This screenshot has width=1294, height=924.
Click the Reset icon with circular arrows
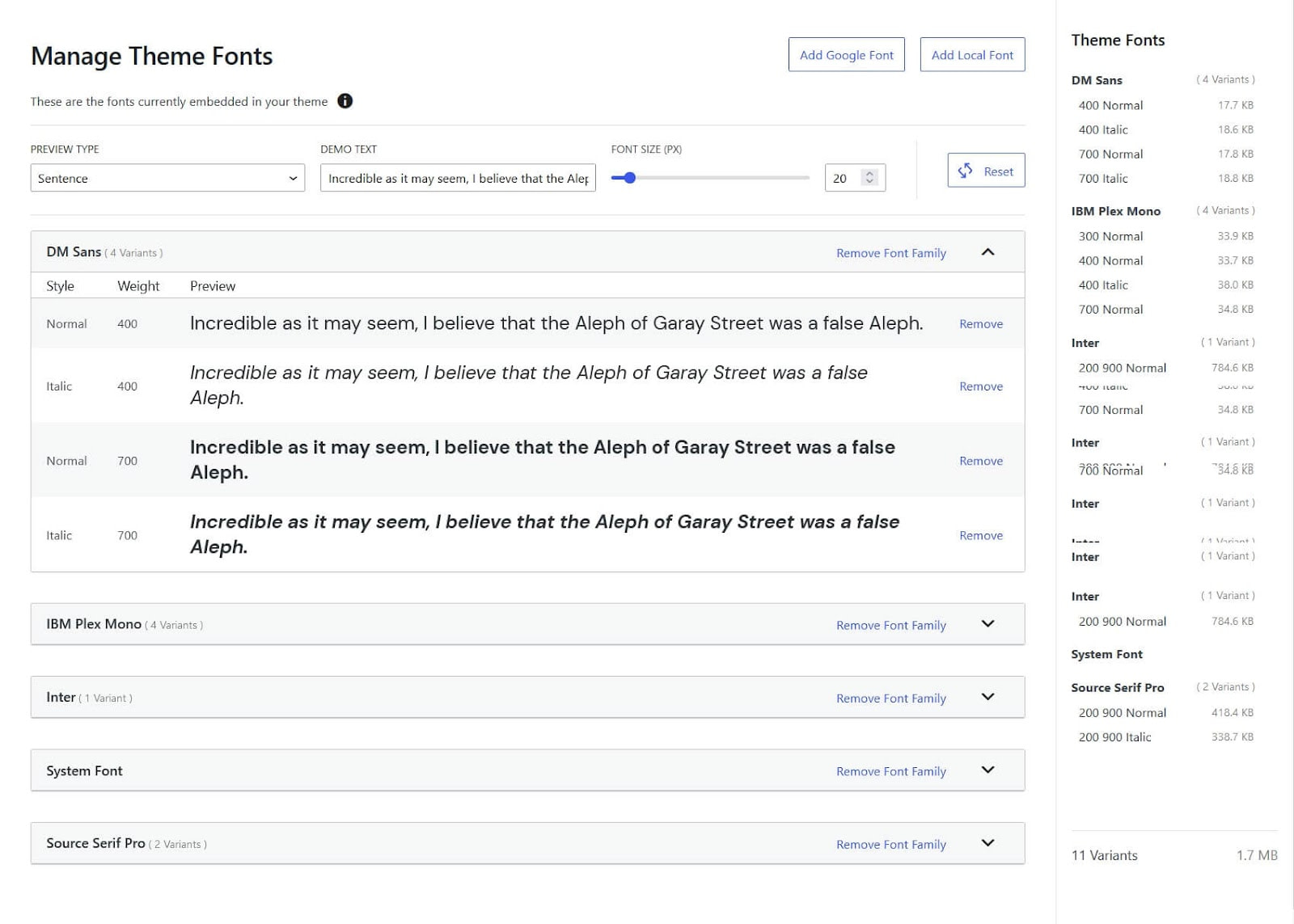pos(965,171)
